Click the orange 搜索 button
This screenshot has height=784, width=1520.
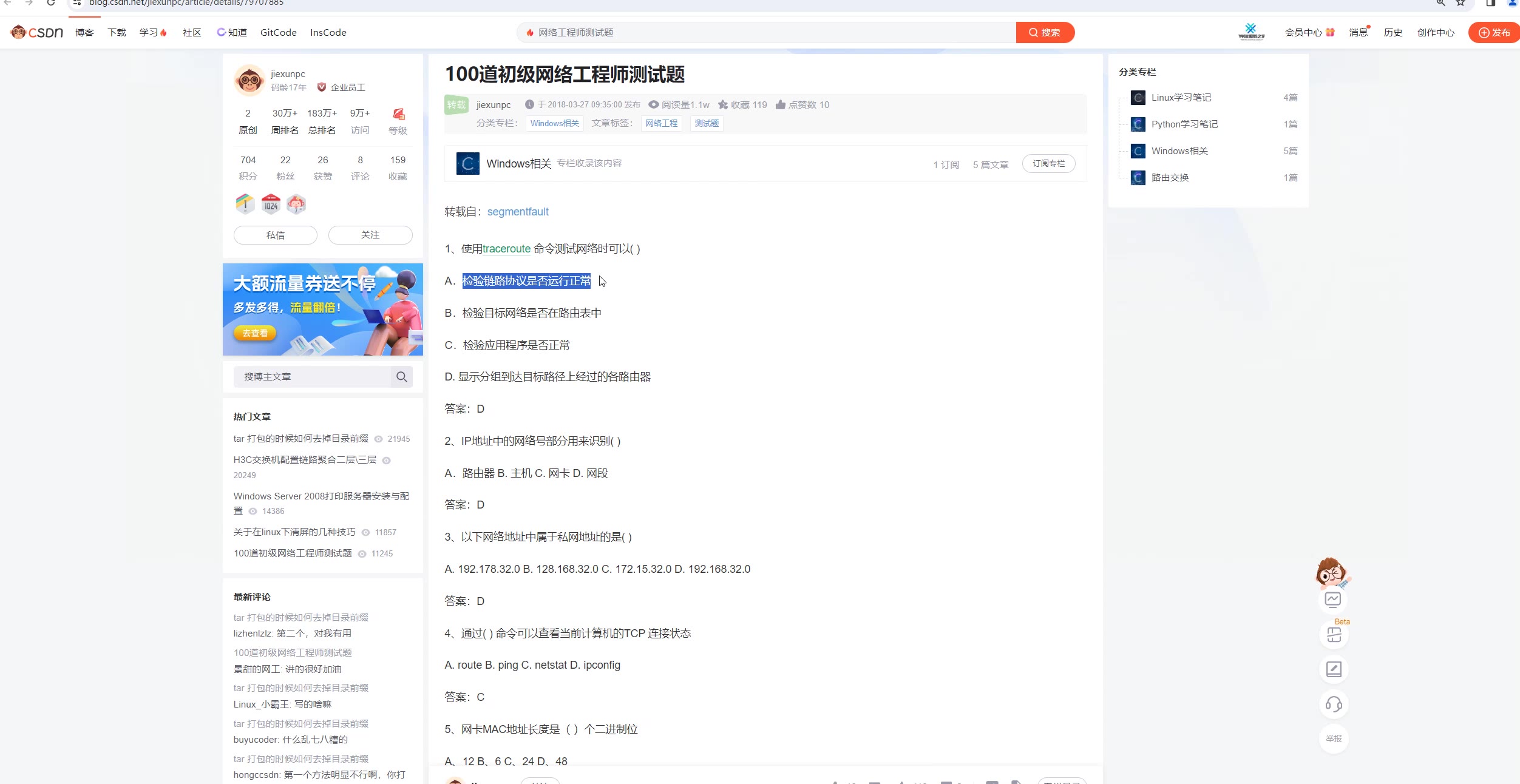click(x=1045, y=33)
